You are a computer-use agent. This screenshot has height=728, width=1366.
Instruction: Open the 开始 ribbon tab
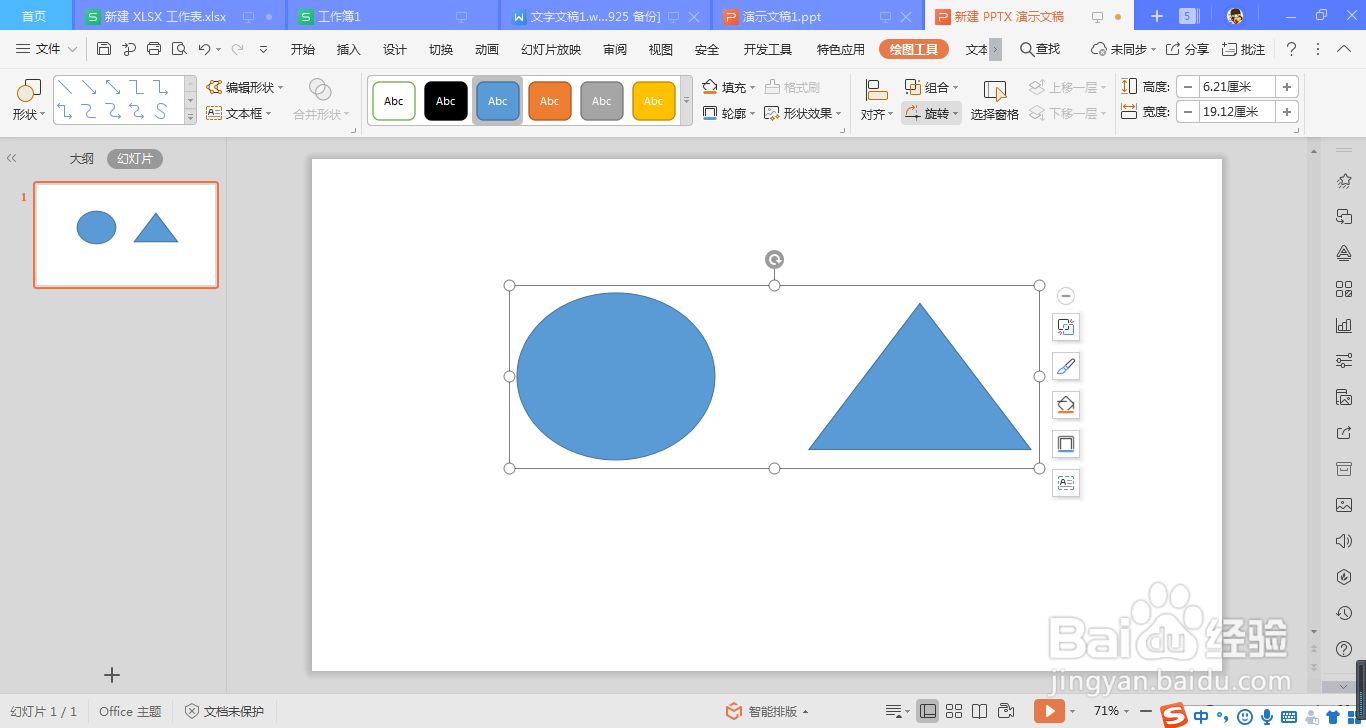(303, 49)
